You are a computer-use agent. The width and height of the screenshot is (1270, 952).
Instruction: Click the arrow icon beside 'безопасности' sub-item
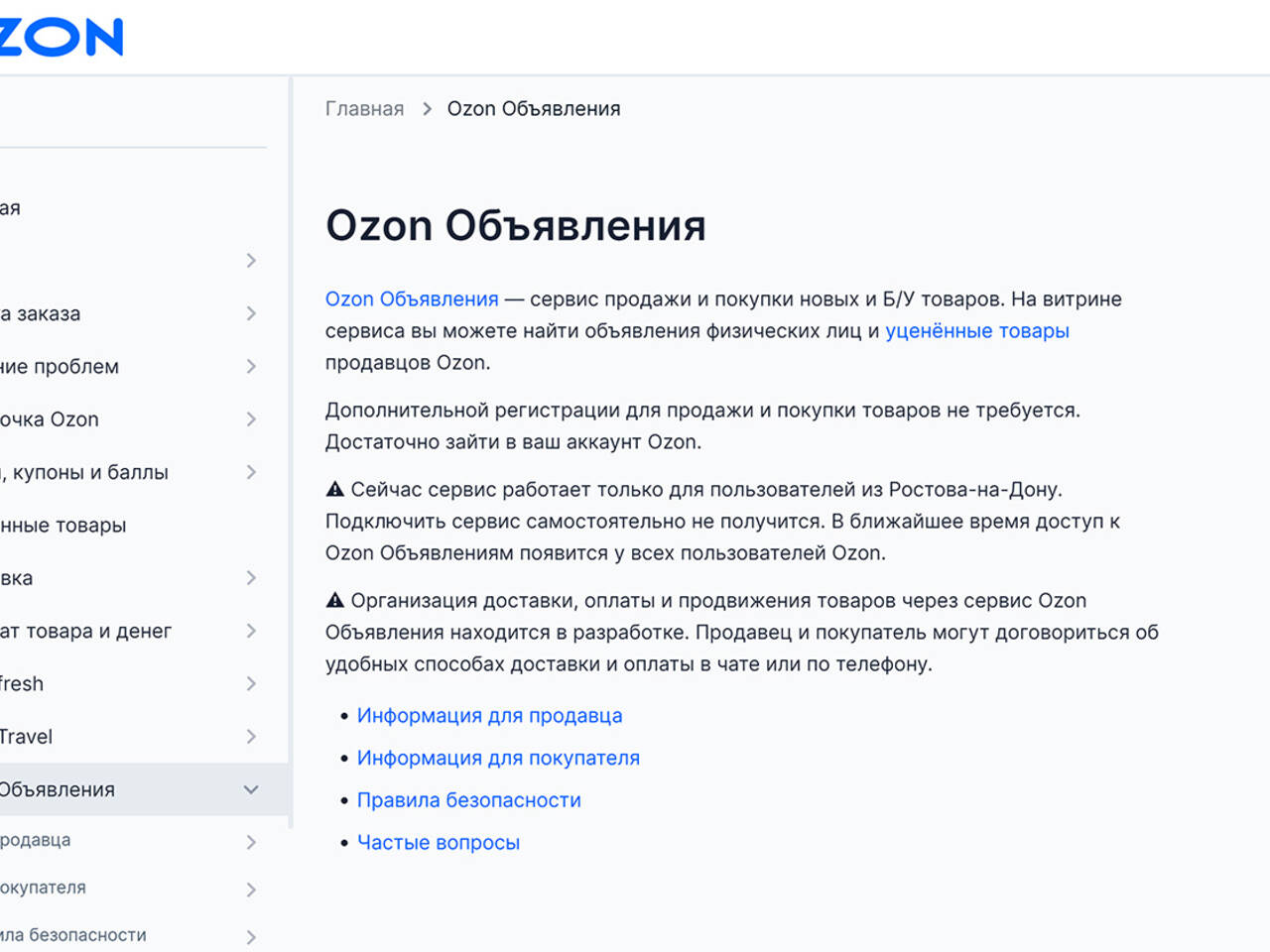tap(251, 936)
